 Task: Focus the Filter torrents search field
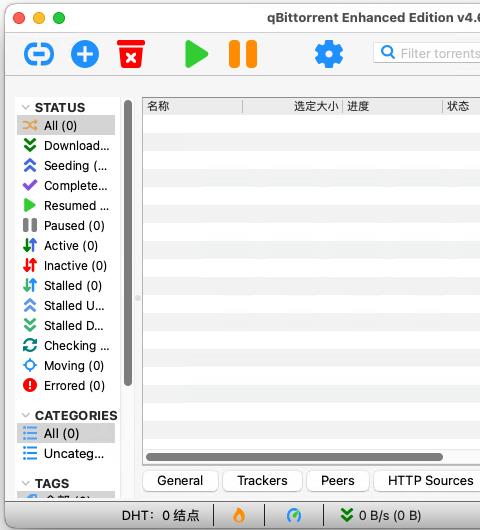click(427, 53)
